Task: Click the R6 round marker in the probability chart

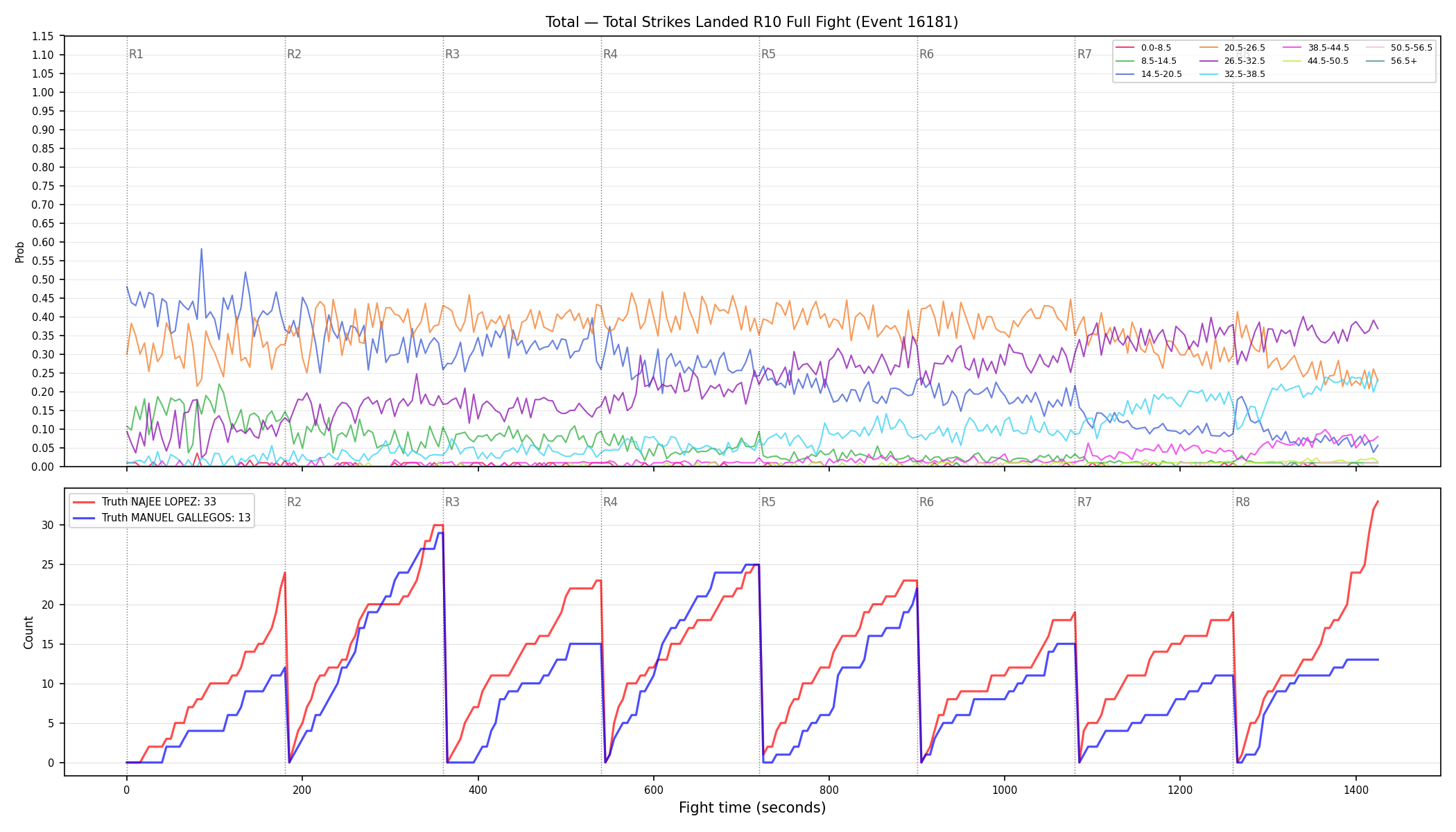Action: coord(926,54)
